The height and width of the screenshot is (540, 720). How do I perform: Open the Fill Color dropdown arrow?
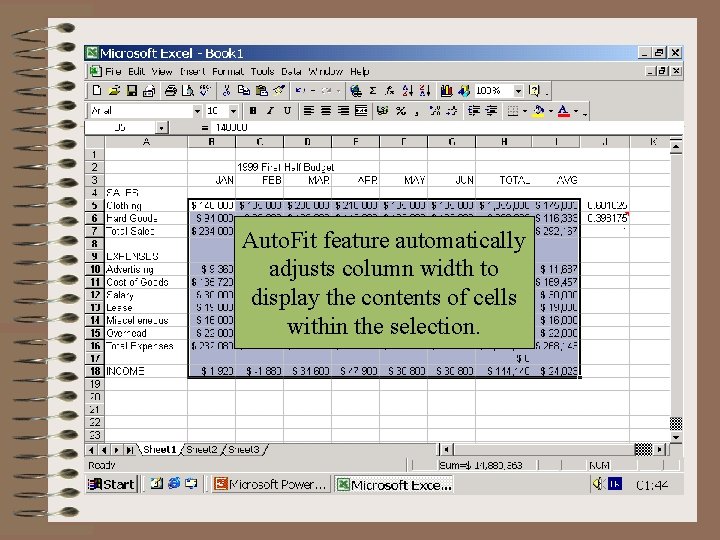pos(551,111)
